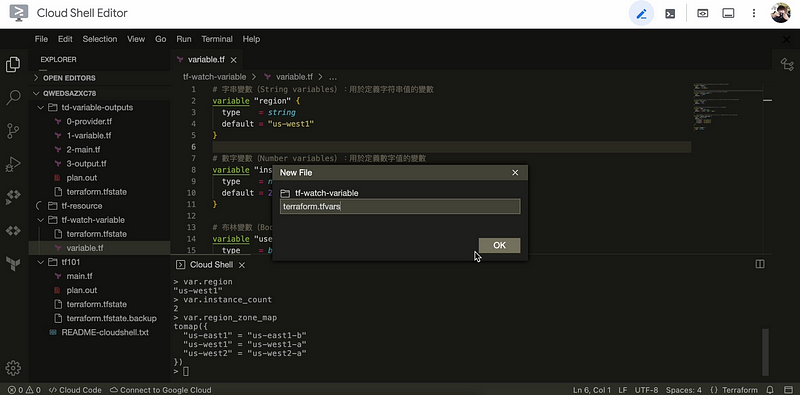Viewport: 800px width, 395px height.
Task: Open the File menu
Action: tap(41, 39)
